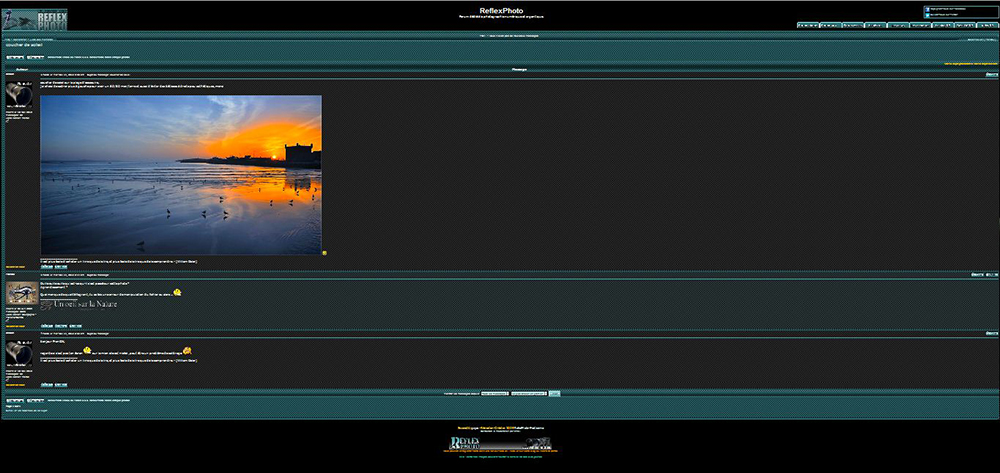Image resolution: width=1000 pixels, height=473 pixels.
Task: Open the sunset beach photo
Action: coord(181,175)
